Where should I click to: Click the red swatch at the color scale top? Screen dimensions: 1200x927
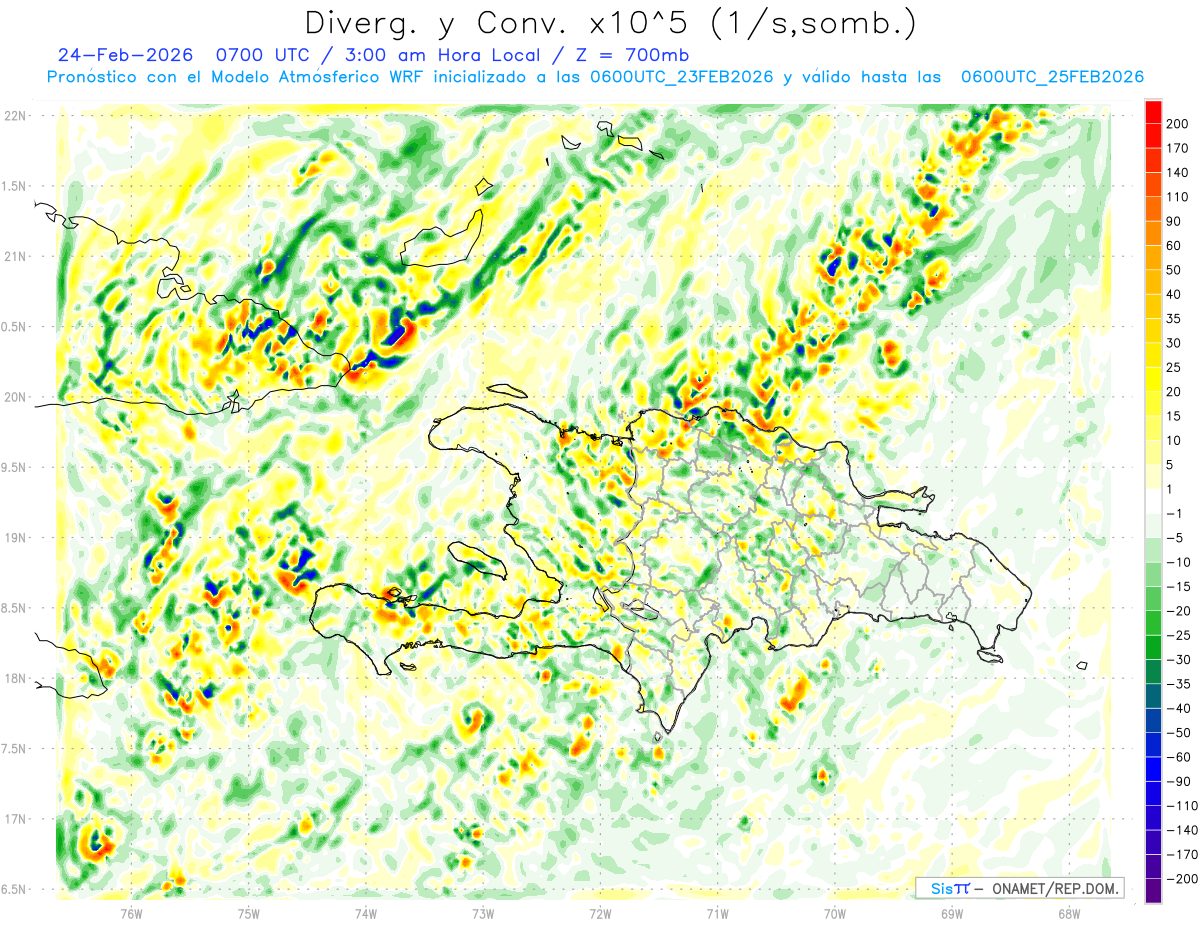click(1153, 112)
